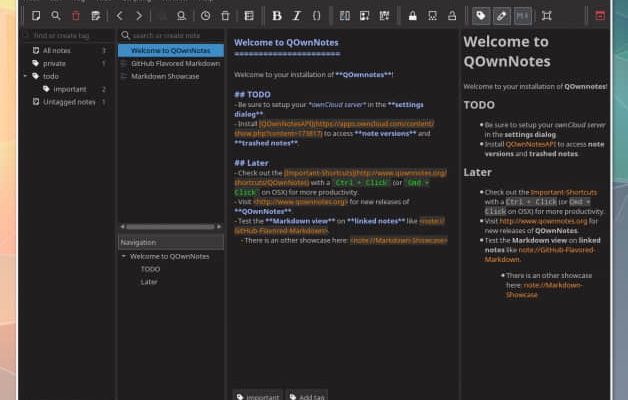Click Later heading in preview pane
Image resolution: width=628 pixels, height=400 pixels.
click(x=477, y=172)
